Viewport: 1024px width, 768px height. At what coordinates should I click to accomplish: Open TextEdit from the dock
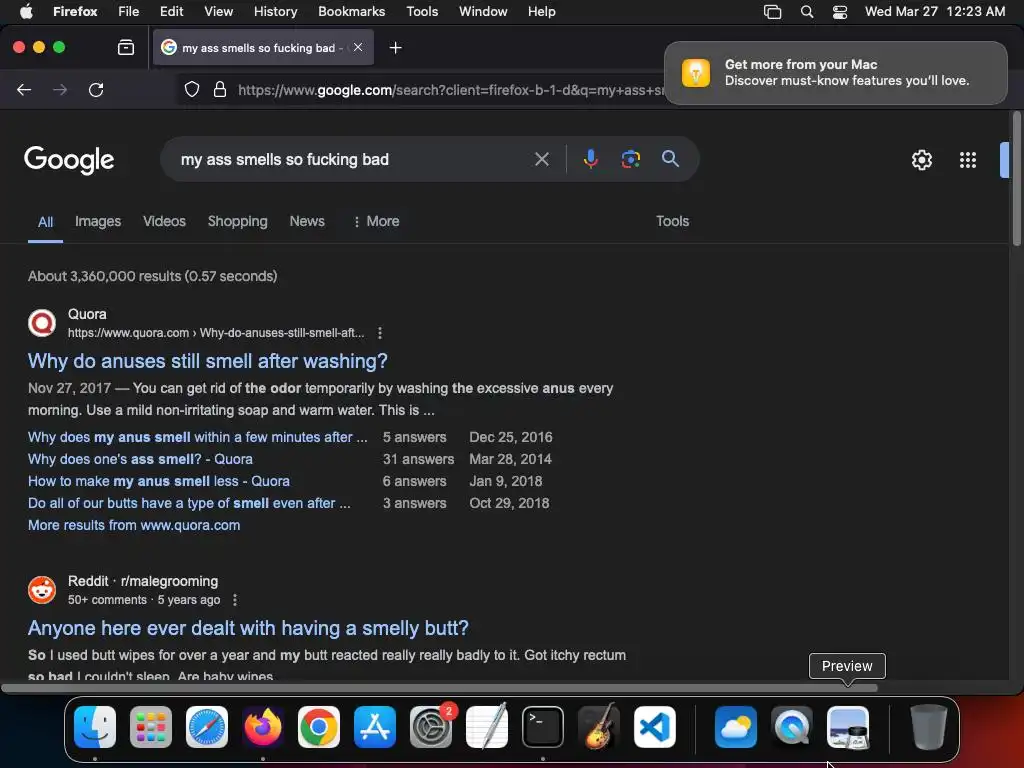click(487, 727)
